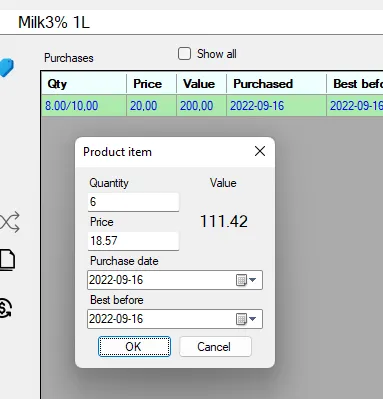Image resolution: width=383 pixels, height=399 pixels.
Task: Open the Purchase date calendar dropdown
Action: click(246, 280)
